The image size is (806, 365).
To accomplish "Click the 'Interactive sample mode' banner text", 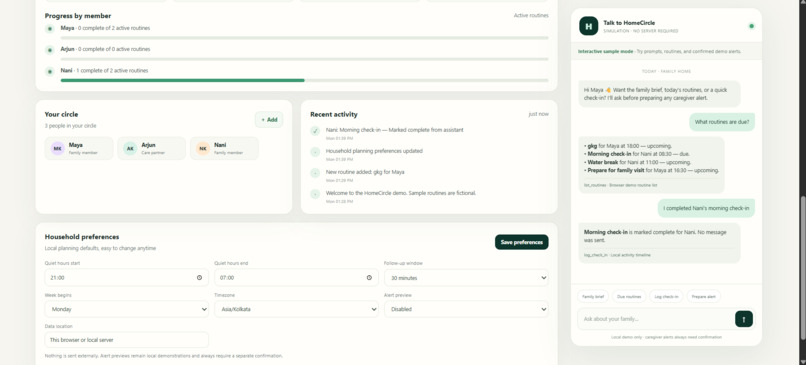I will click(x=606, y=51).
